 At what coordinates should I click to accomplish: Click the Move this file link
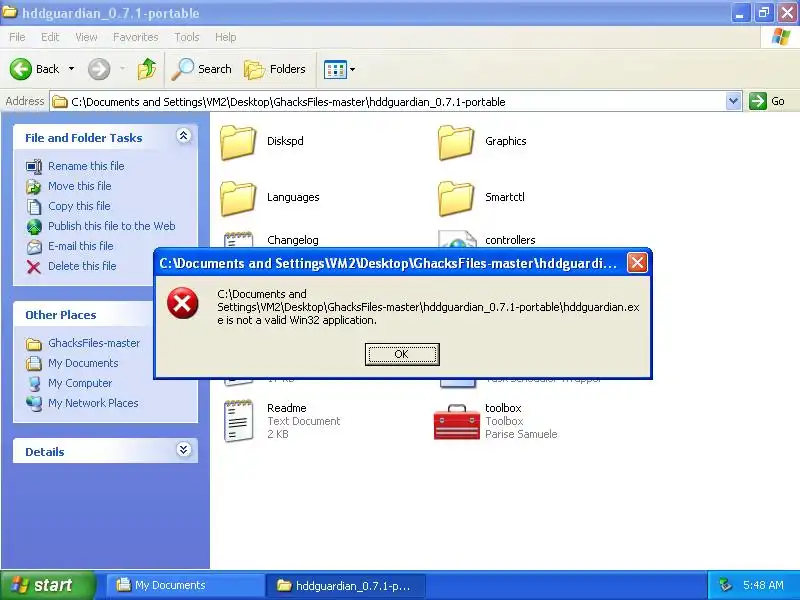tap(80, 186)
